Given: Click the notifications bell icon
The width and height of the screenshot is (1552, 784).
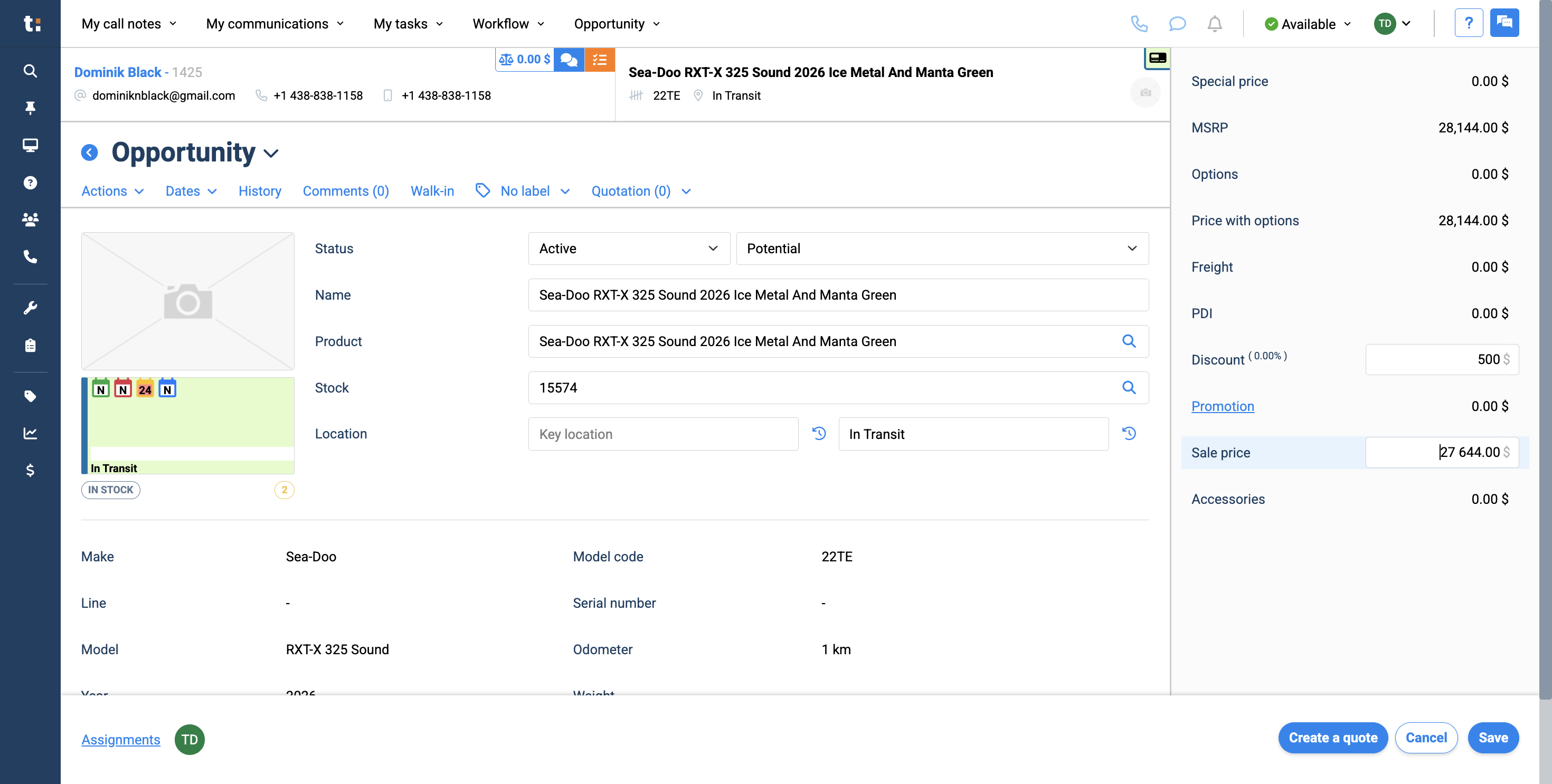Looking at the screenshot, I should coord(1215,24).
